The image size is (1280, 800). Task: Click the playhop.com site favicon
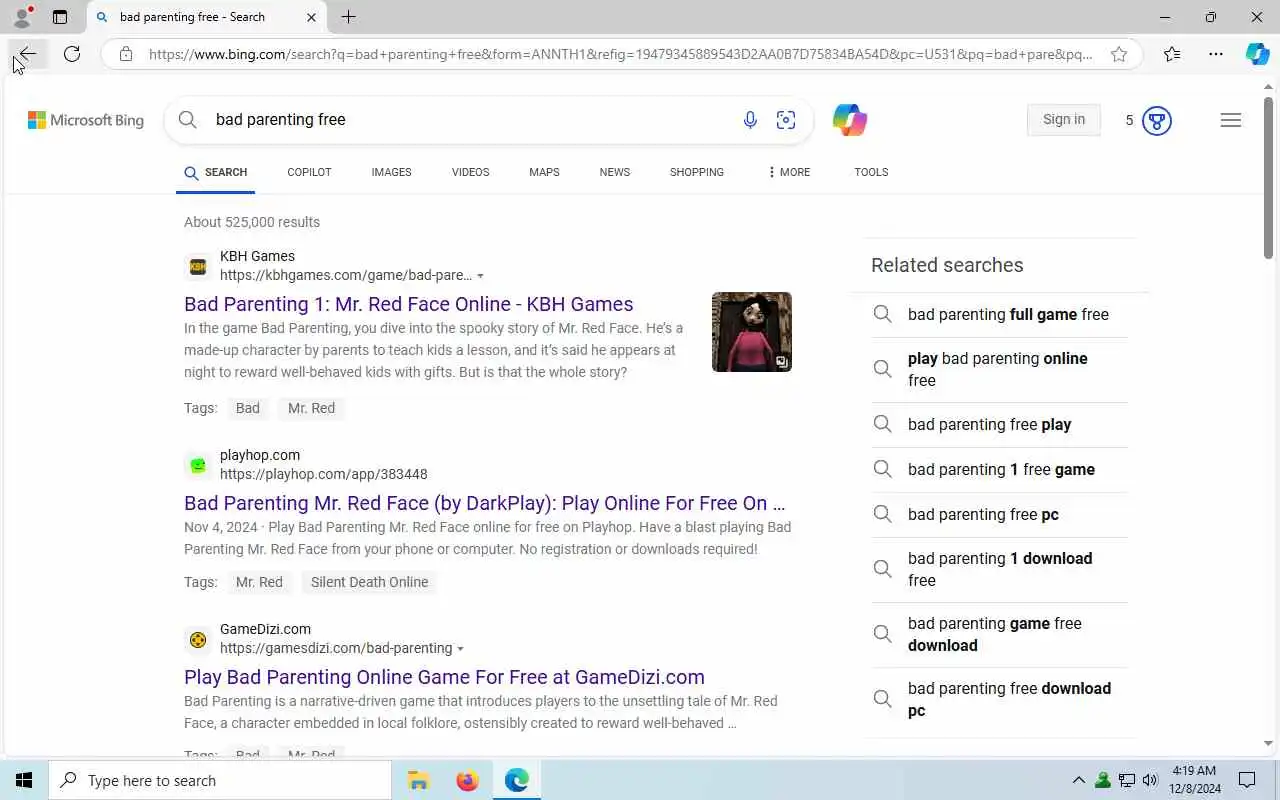tap(198, 465)
